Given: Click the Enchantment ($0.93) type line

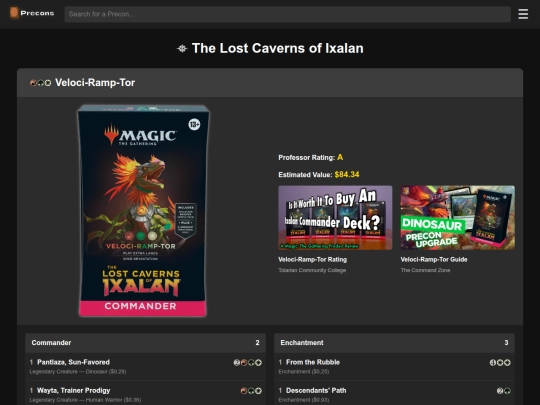Looking at the screenshot, I should [304, 400].
